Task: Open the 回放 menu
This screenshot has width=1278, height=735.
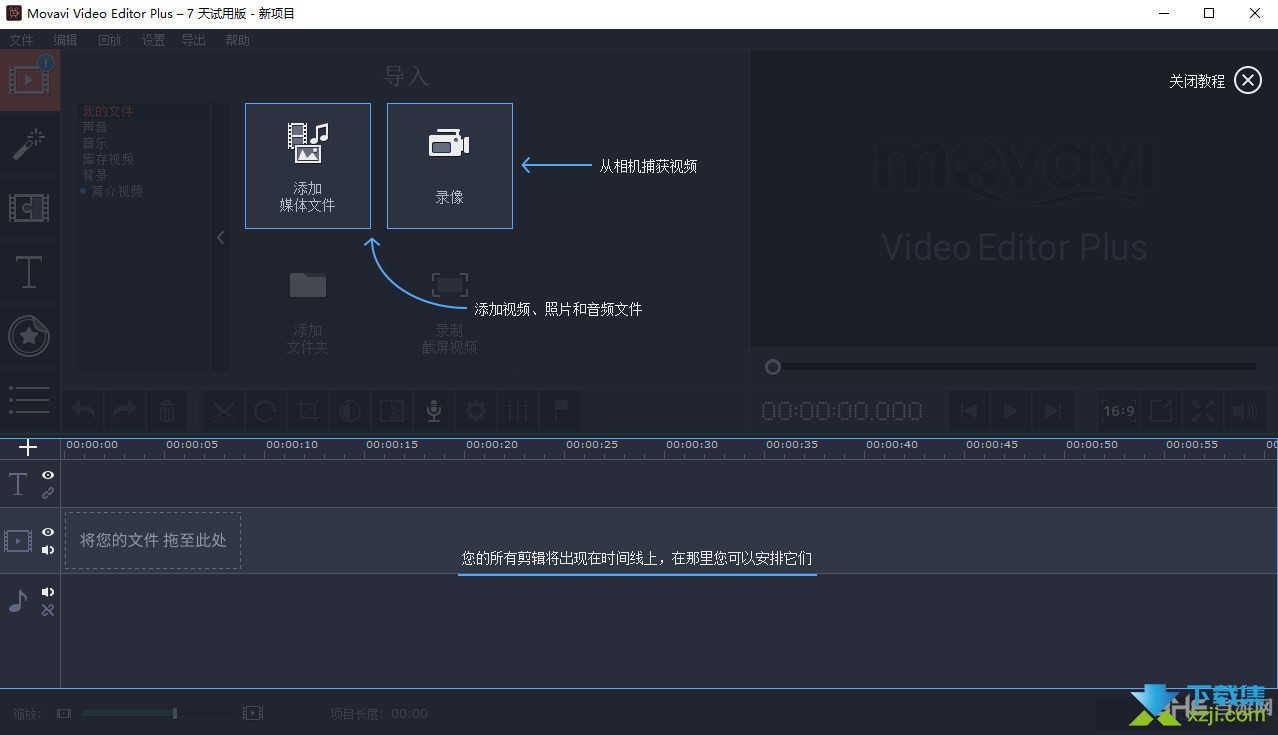Action: point(110,40)
